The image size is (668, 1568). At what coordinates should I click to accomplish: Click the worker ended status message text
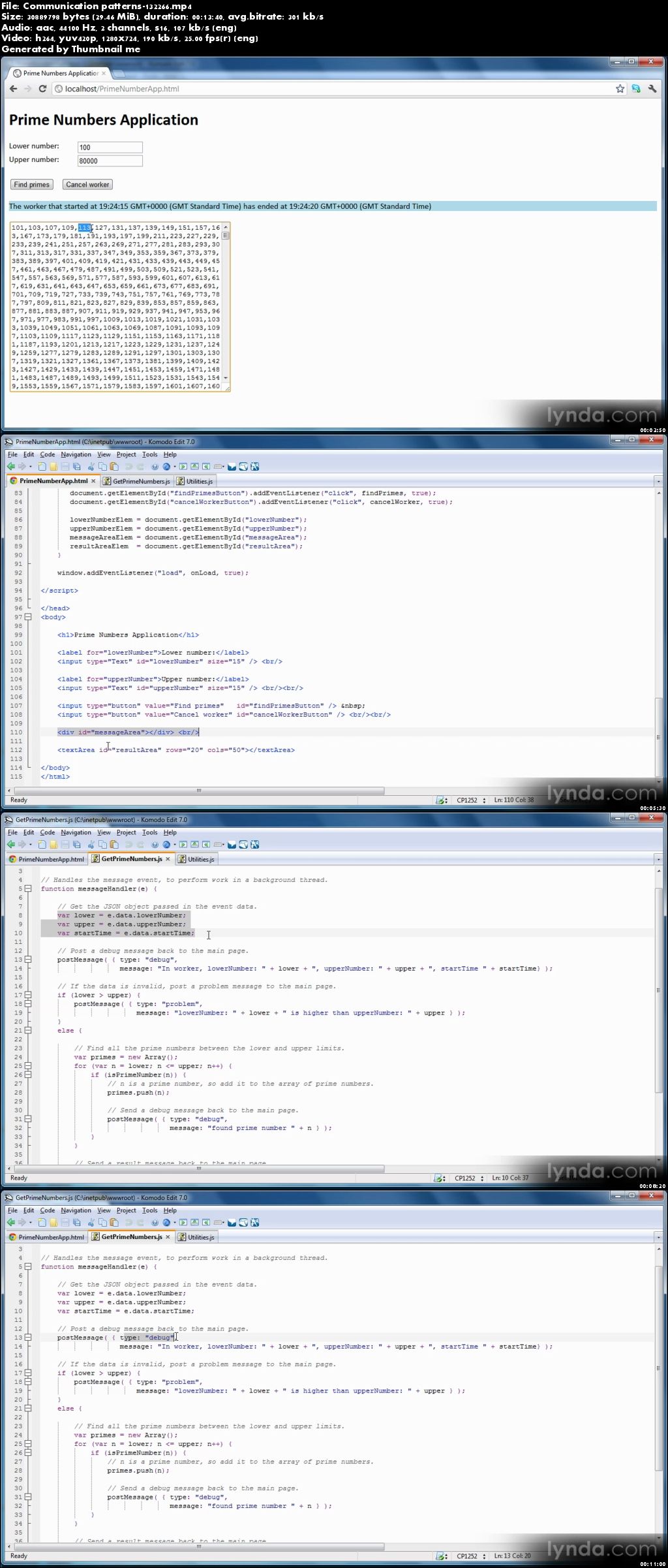[x=220, y=206]
